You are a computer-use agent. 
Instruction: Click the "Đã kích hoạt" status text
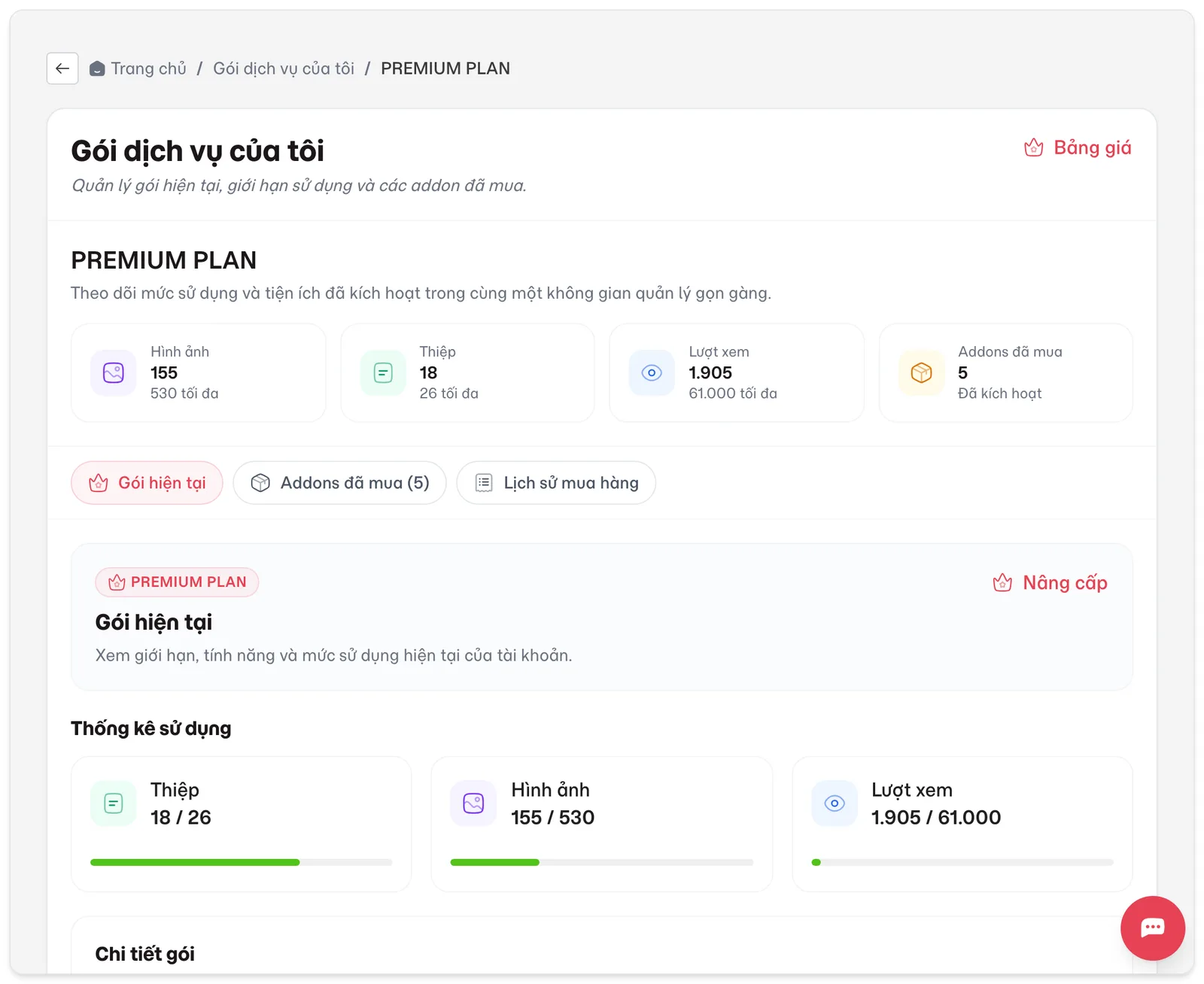pyautogui.click(x=999, y=393)
